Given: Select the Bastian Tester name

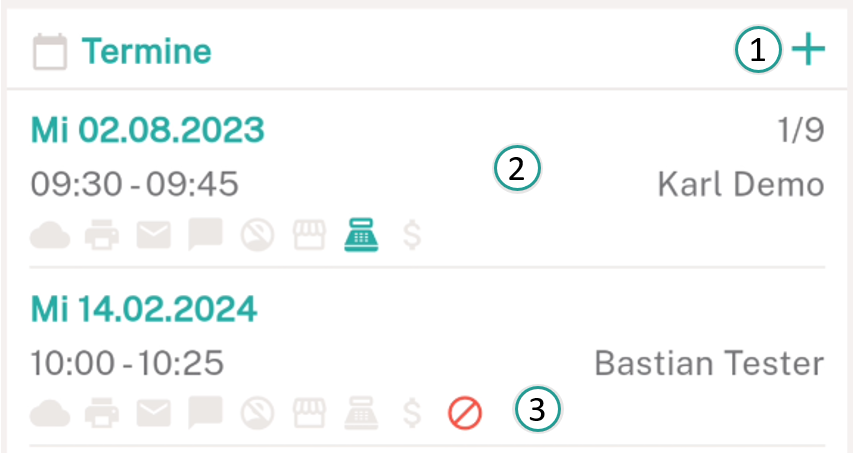Looking at the screenshot, I should tap(709, 363).
